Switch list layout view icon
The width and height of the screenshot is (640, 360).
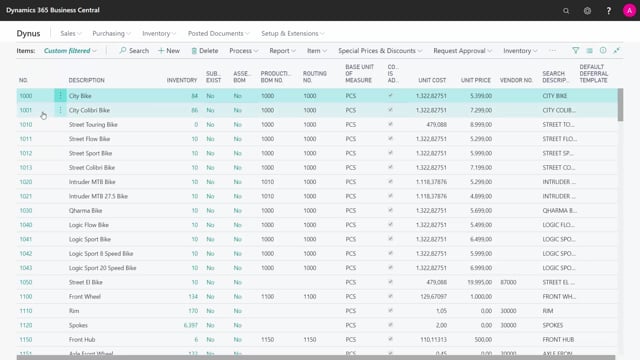point(589,51)
